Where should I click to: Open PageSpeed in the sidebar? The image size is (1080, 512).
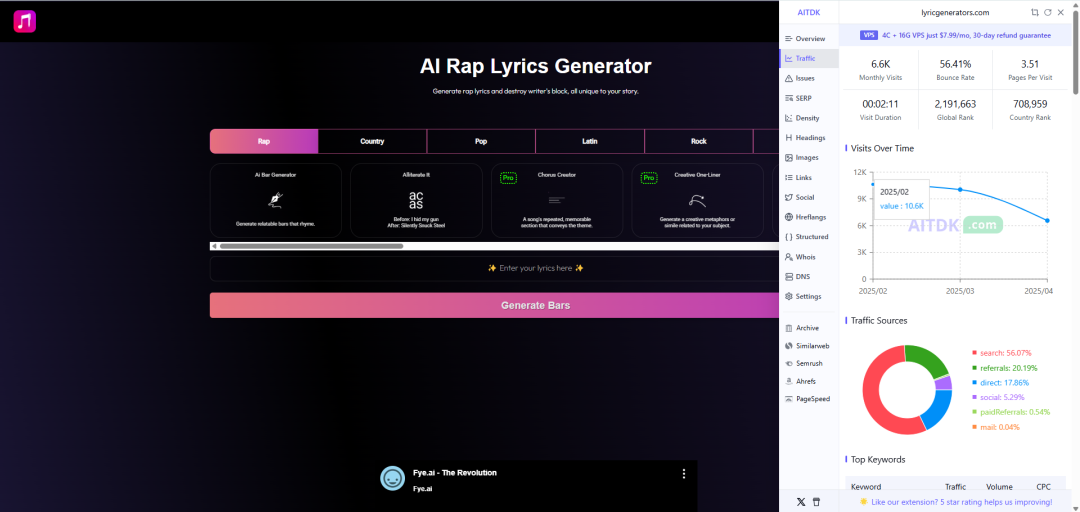pos(809,398)
